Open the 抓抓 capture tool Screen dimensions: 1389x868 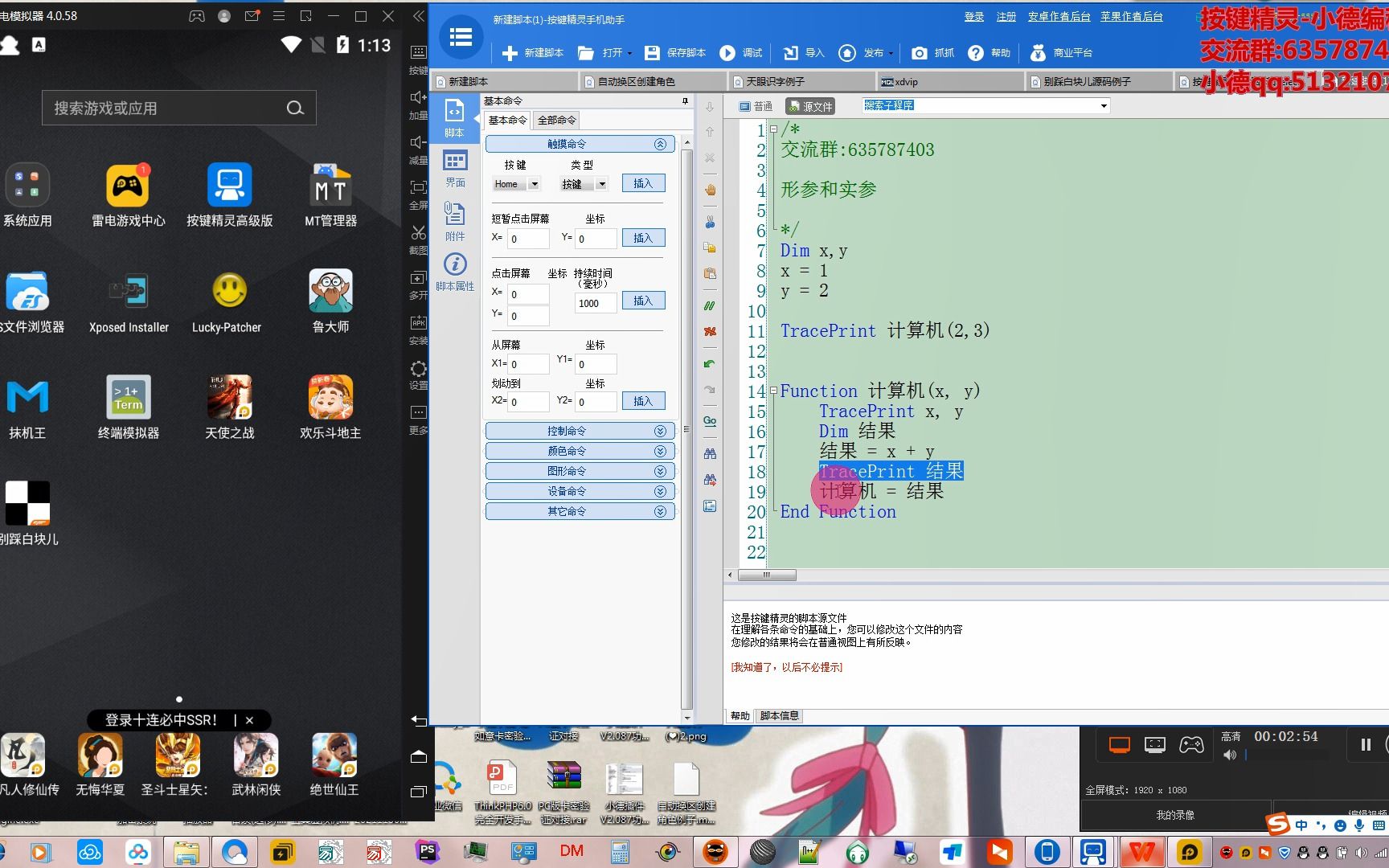932,53
